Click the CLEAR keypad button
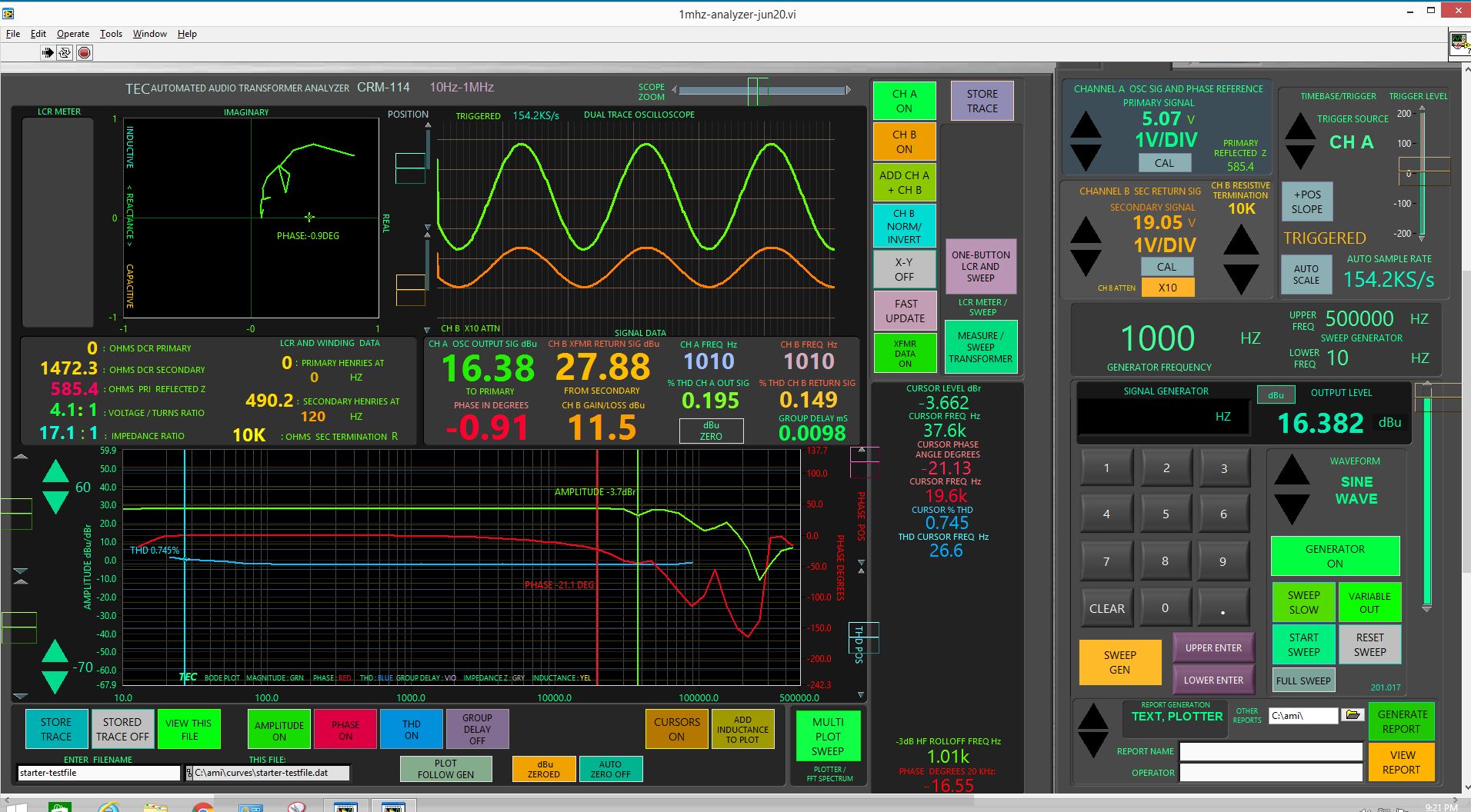The height and width of the screenshot is (812, 1471). (1106, 608)
